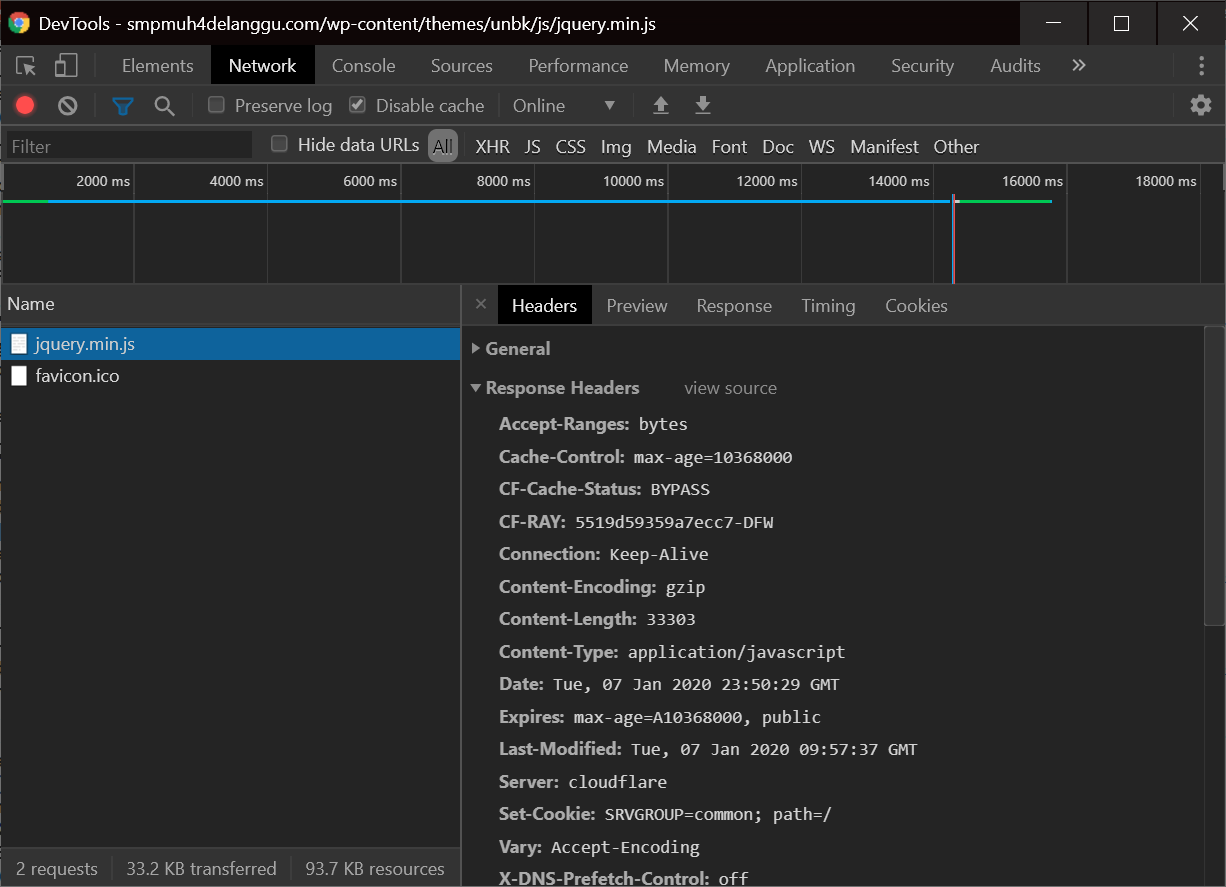This screenshot has height=887, width=1226.
Task: Click the 8000 ms timeline marker
Action: 504,181
